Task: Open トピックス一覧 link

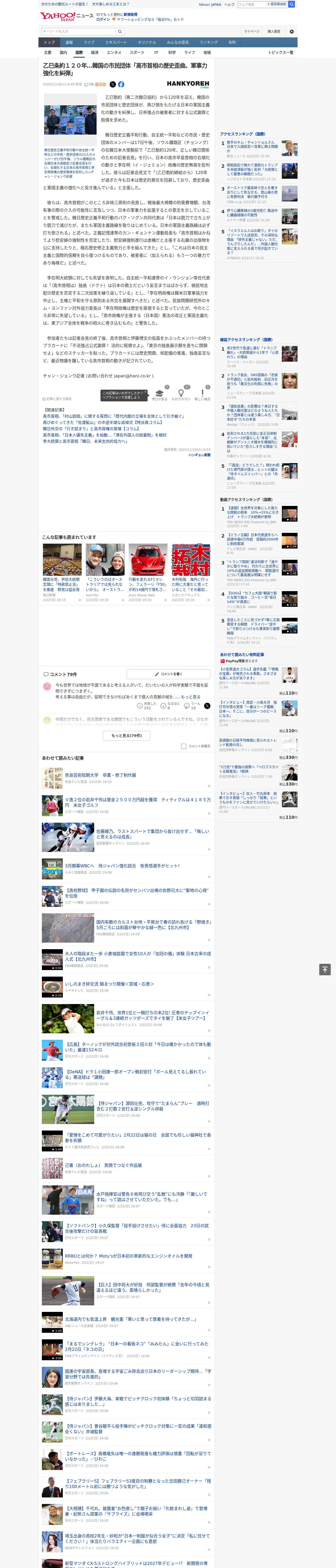Action: coord(281,52)
